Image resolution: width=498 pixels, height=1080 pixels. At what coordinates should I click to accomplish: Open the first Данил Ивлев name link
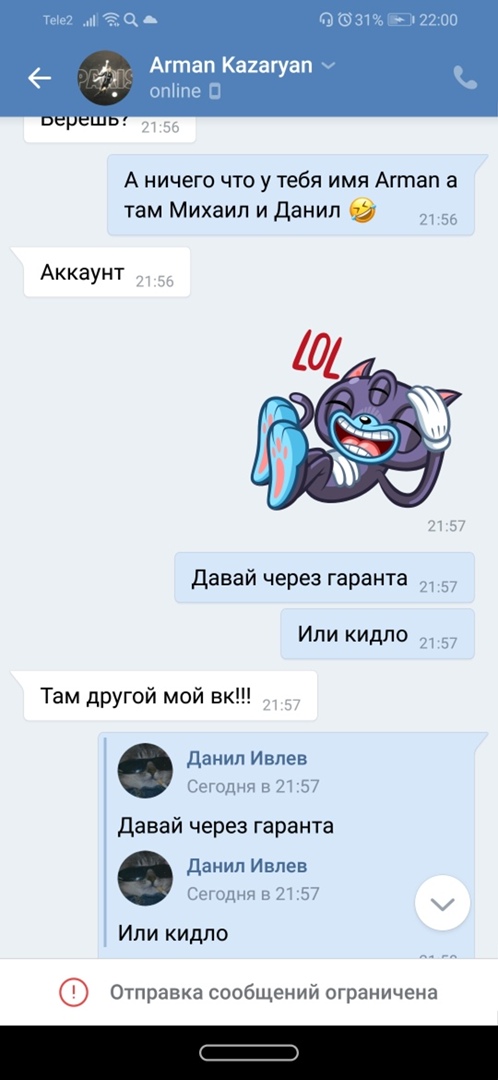[247, 758]
